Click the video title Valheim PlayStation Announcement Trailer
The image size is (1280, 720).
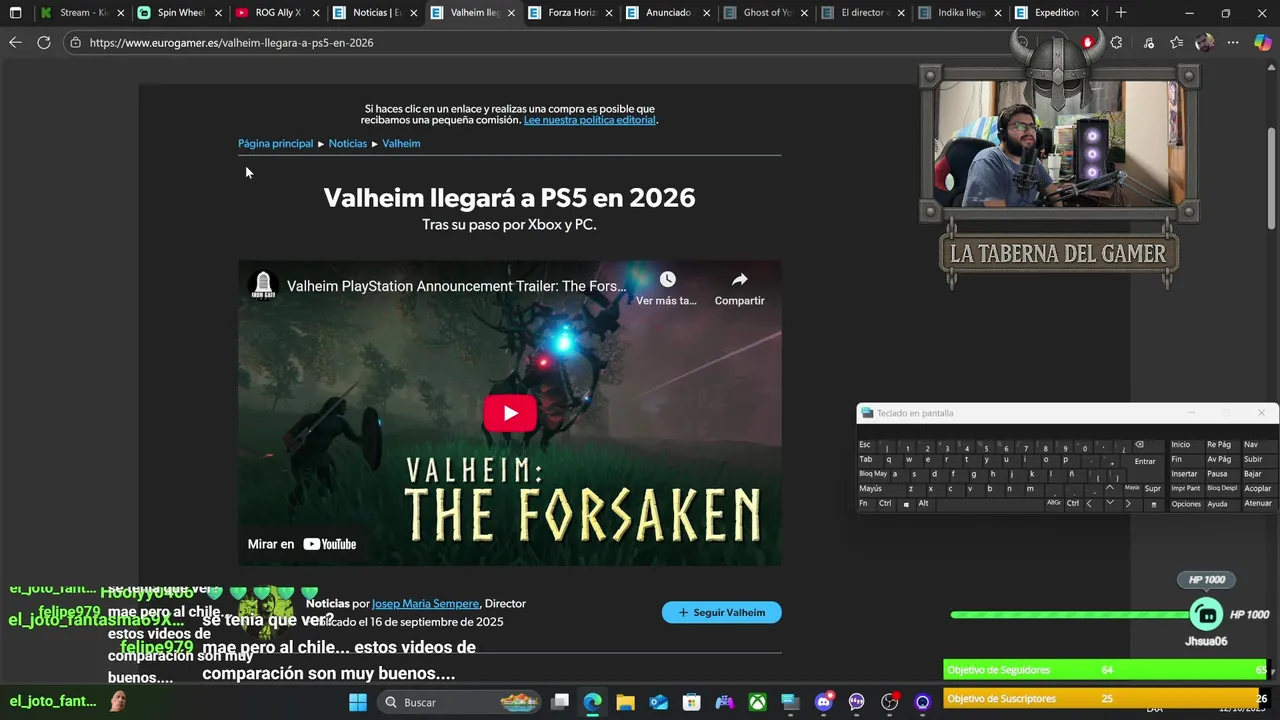(x=457, y=286)
